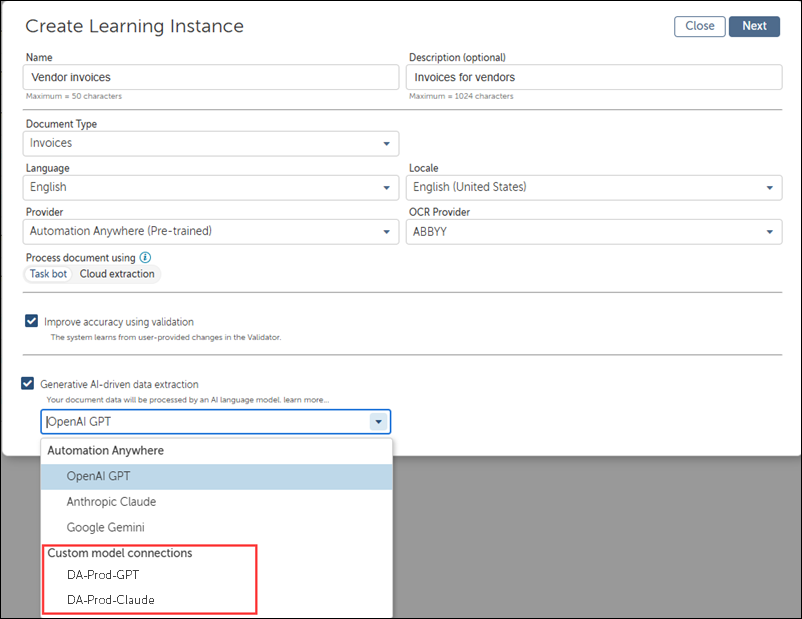Viewport: 802px width, 619px height.
Task: Select the Task bot processing option
Action: (x=48, y=274)
